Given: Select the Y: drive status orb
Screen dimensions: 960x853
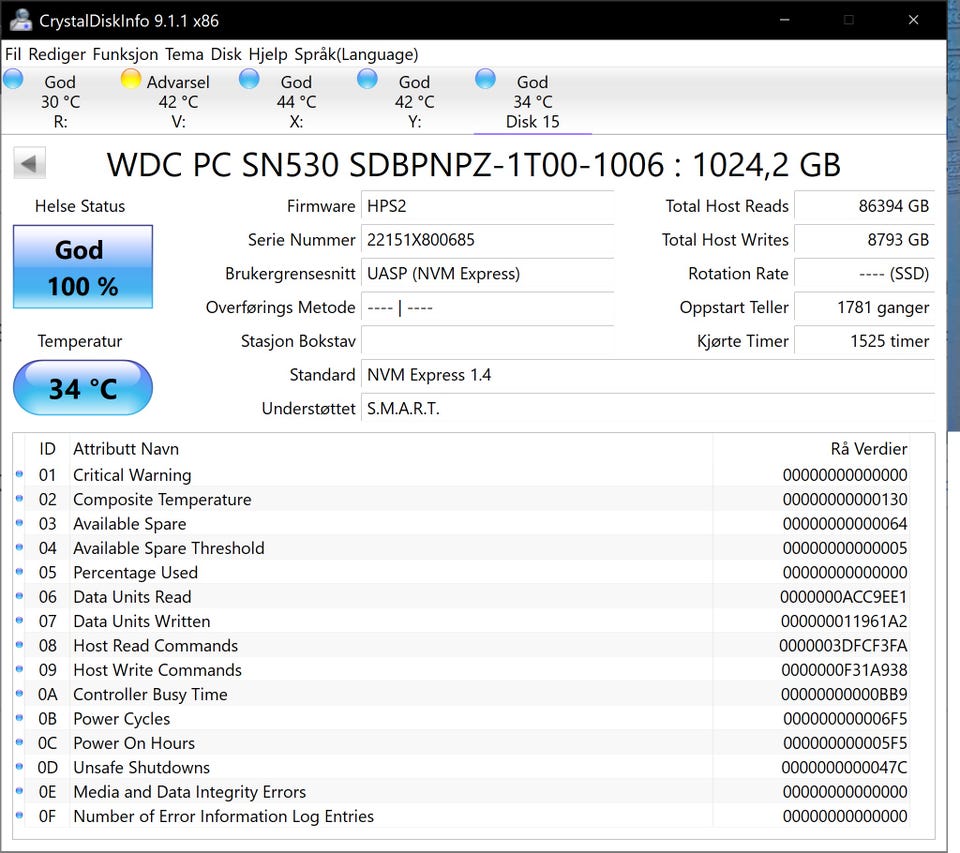Looking at the screenshot, I should click(x=367, y=80).
